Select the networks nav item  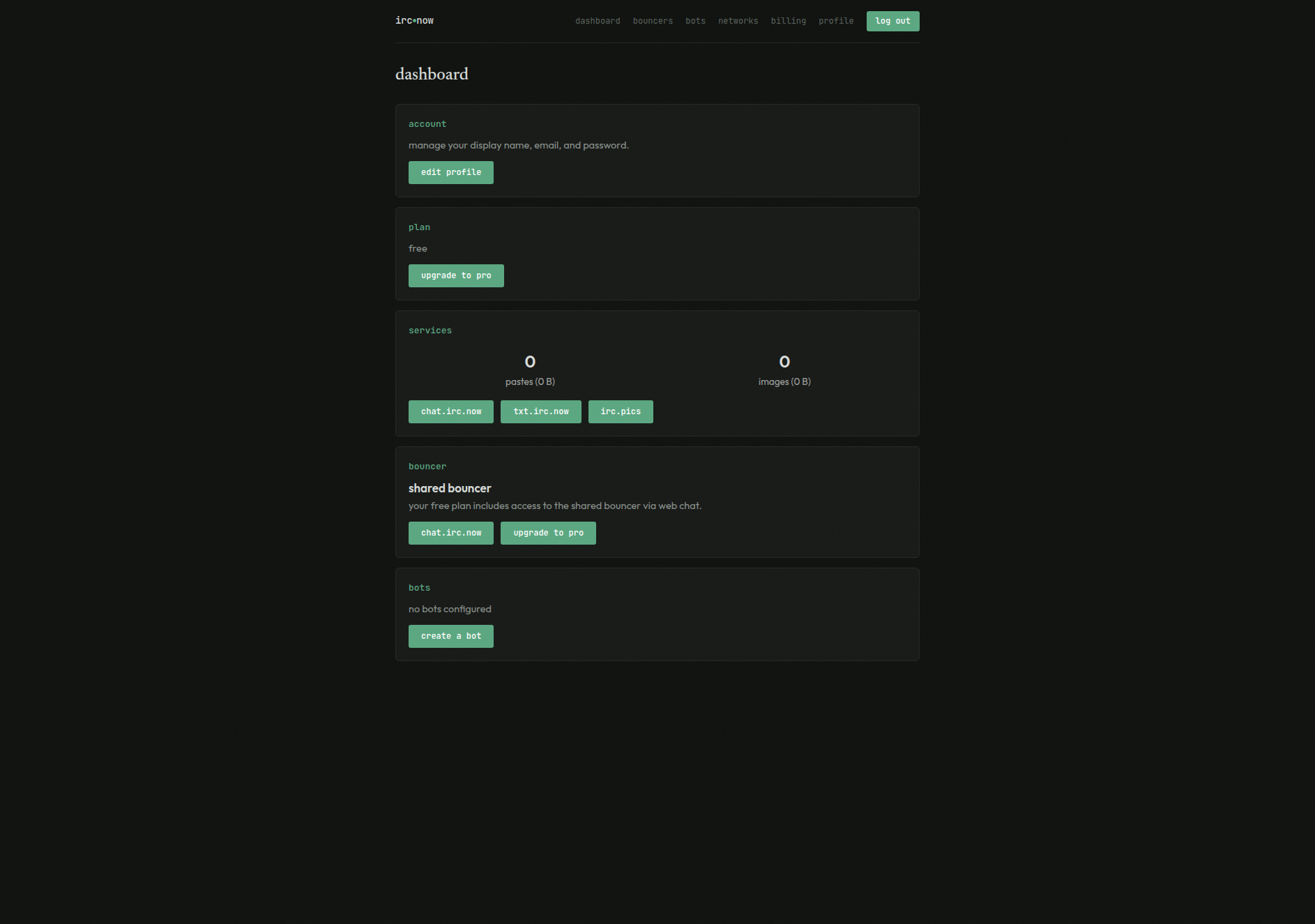pos(738,21)
